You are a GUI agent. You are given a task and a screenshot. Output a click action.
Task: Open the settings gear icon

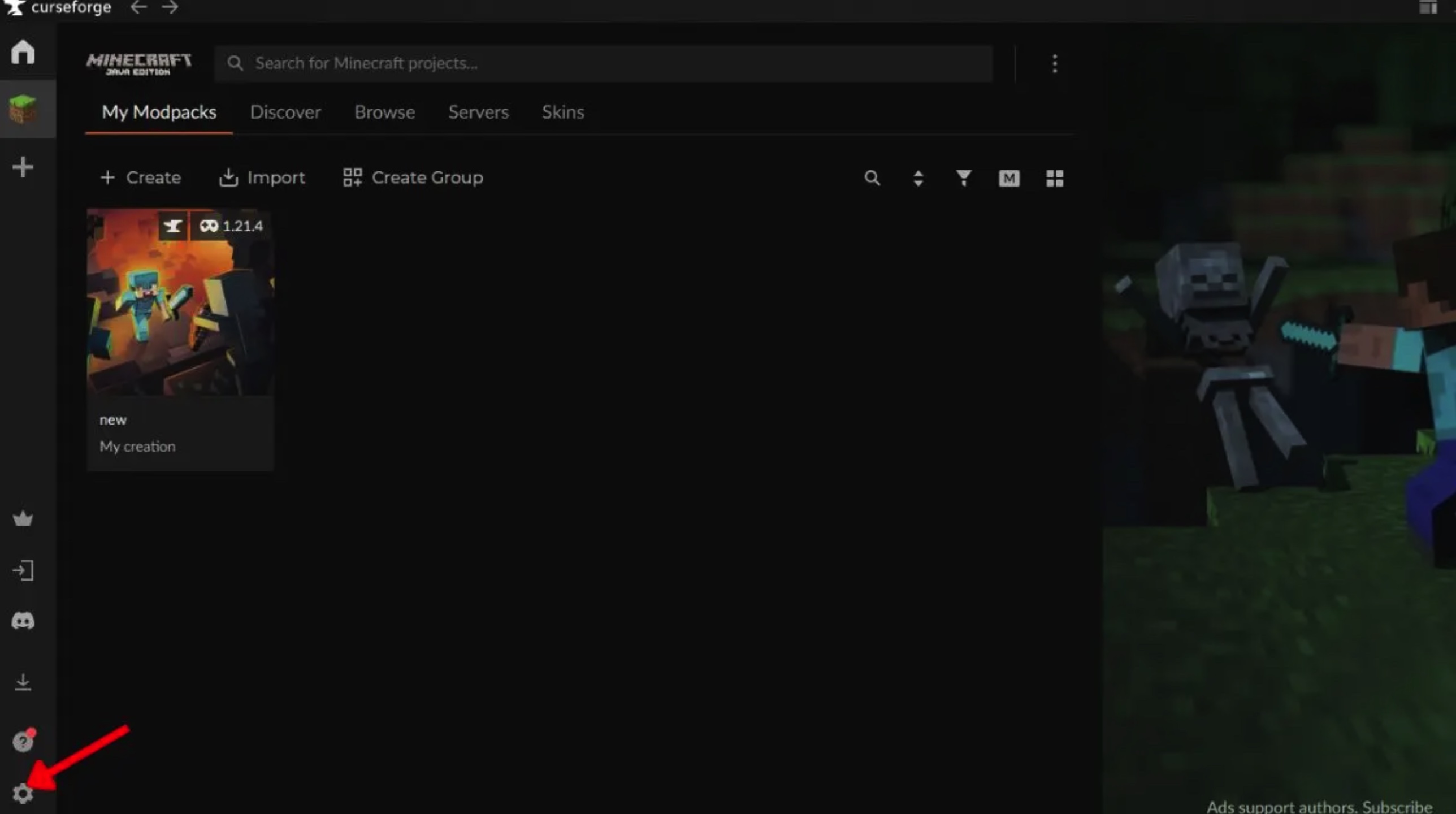coord(23,794)
